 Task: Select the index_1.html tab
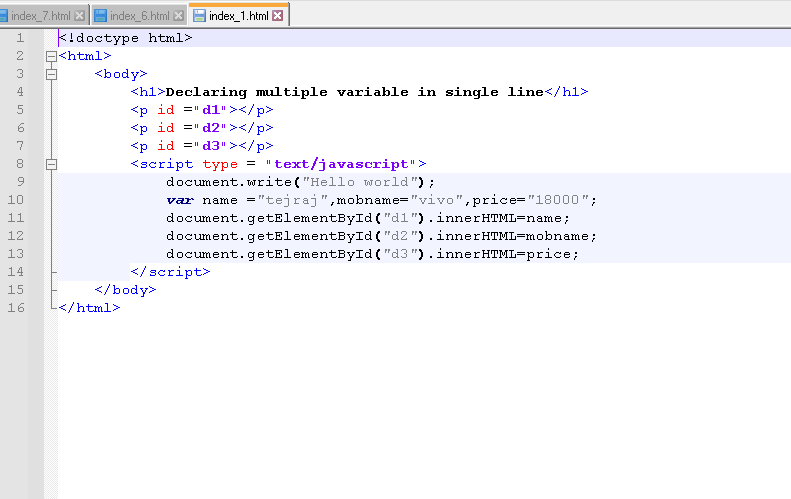(x=238, y=16)
